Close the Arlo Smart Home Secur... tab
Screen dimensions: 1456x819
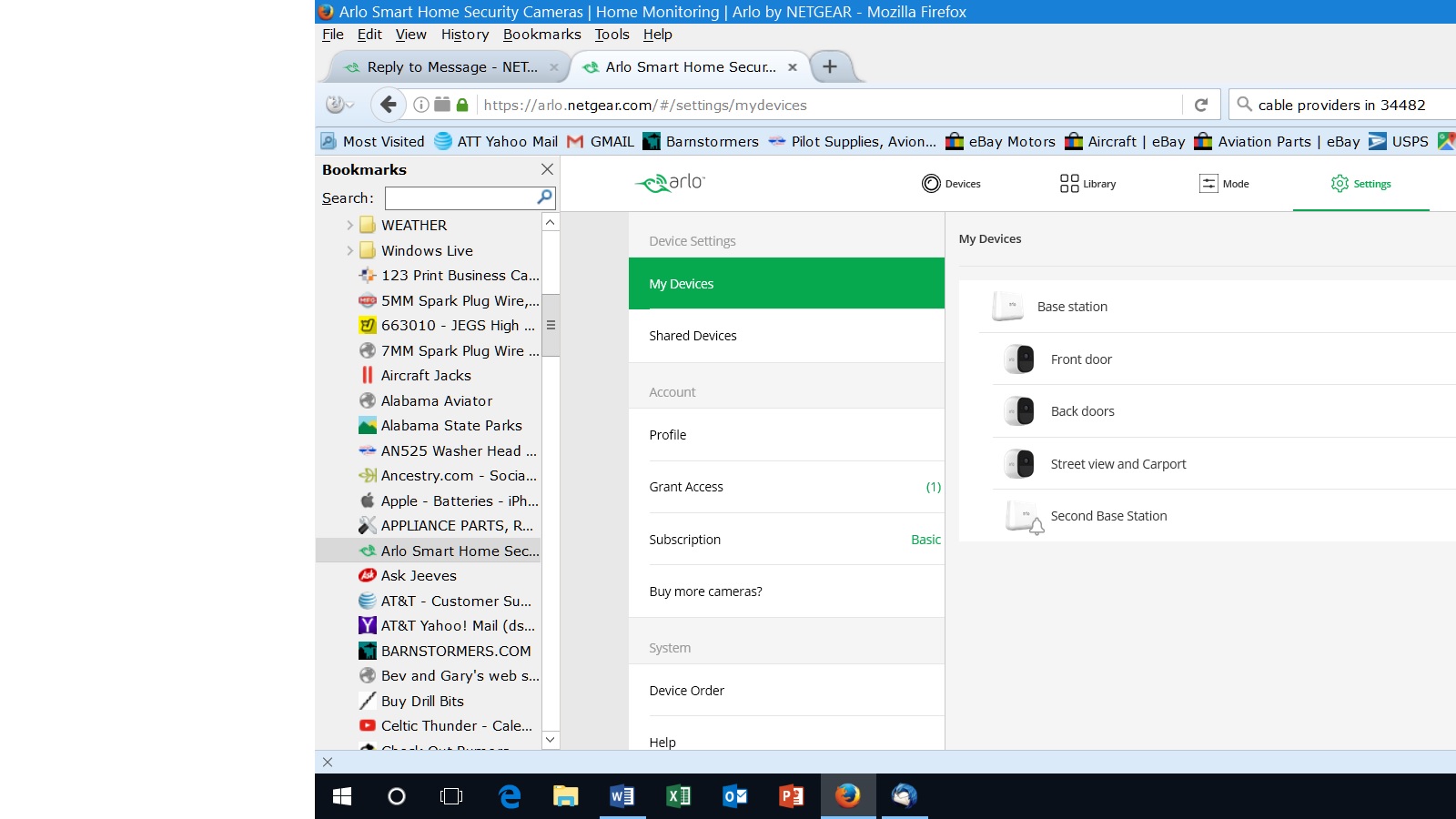point(793,67)
